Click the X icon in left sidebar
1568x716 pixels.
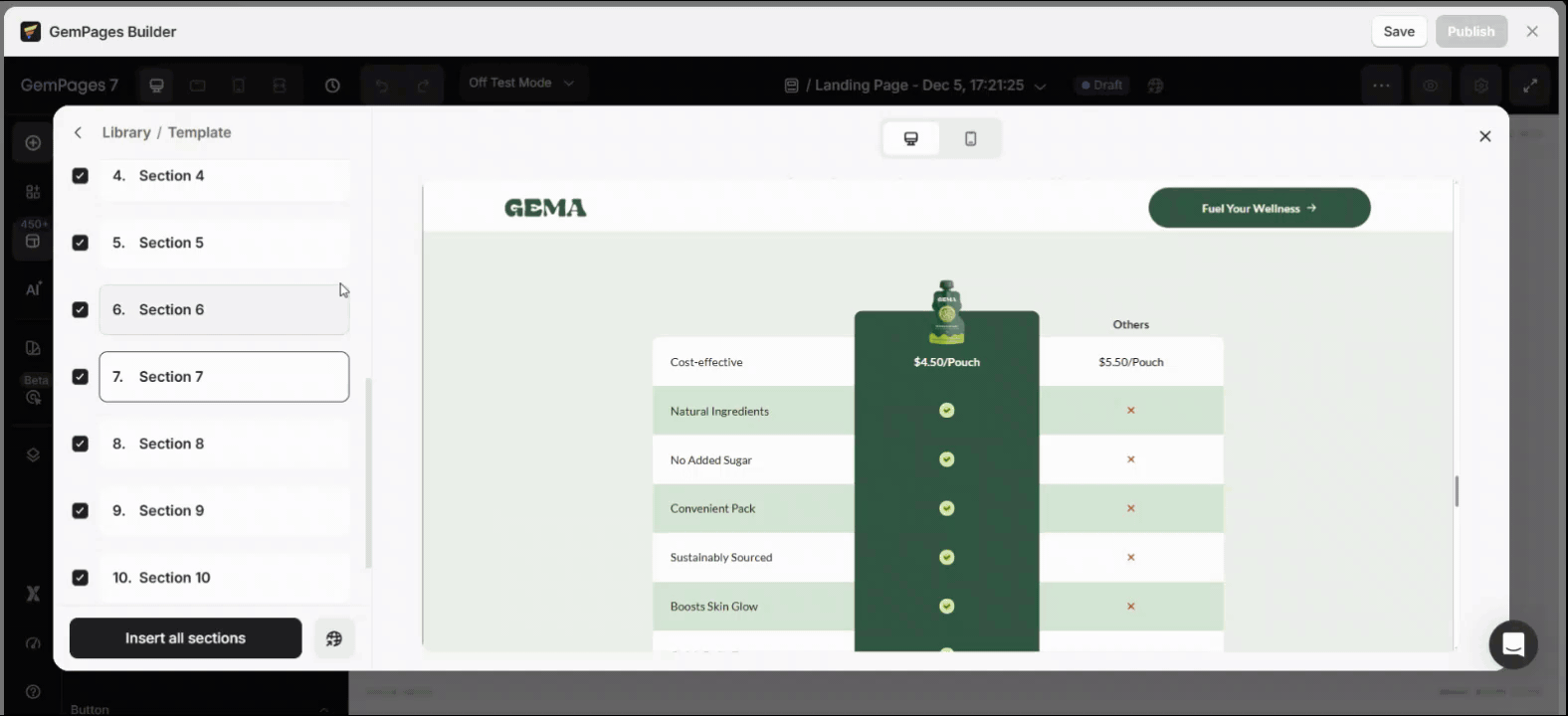tap(33, 594)
